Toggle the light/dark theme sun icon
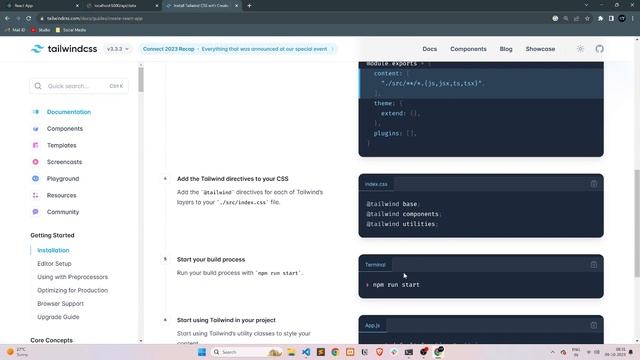 pos(580,49)
